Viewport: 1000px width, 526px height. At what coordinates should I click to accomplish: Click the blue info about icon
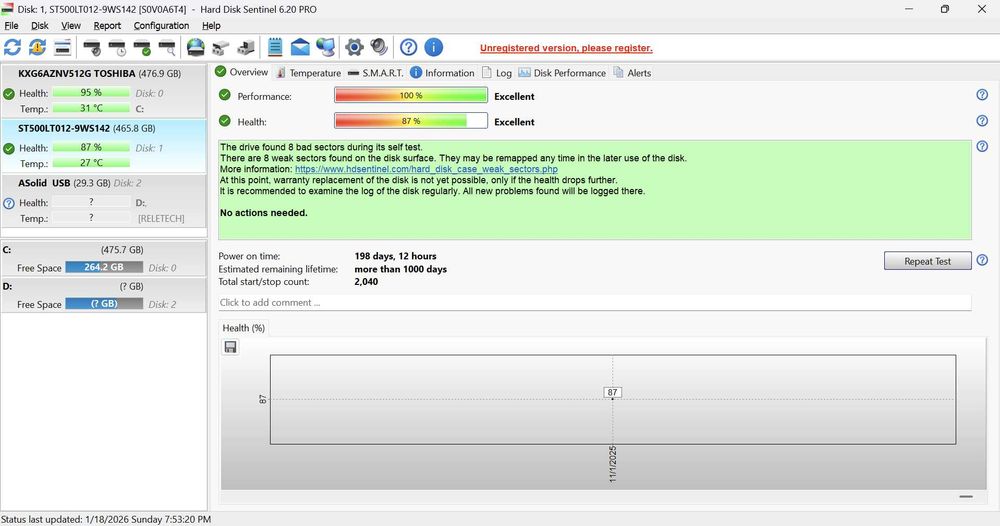434,47
